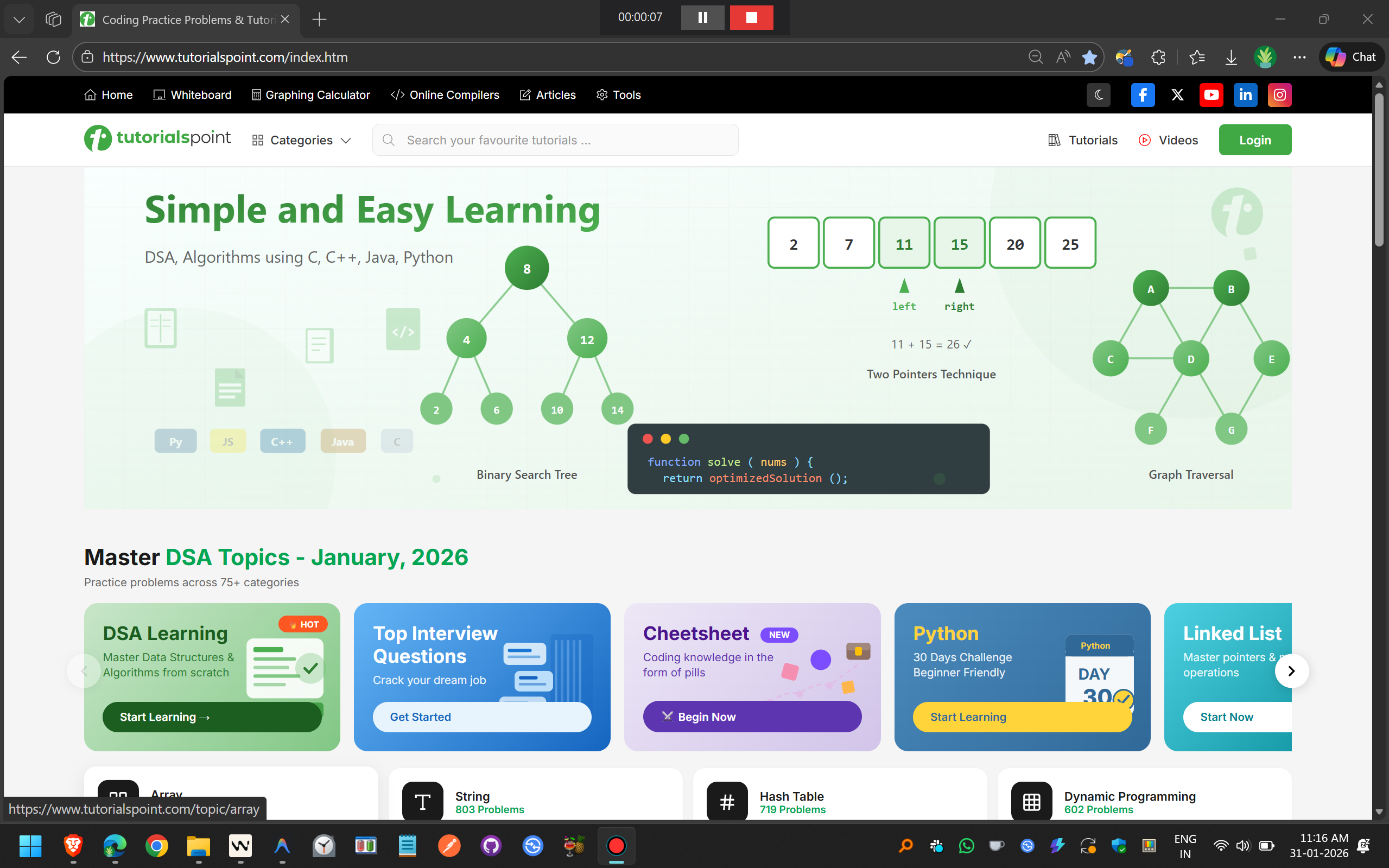The height and width of the screenshot is (868, 1389).
Task: Expand the Categories dropdown
Action: 301,140
